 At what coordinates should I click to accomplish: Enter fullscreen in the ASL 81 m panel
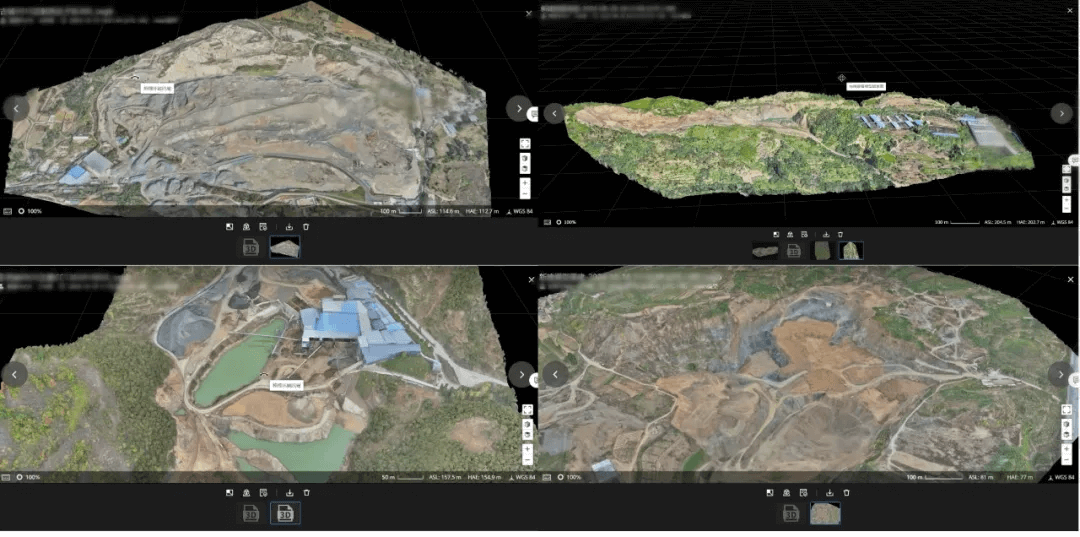[x=1066, y=410]
